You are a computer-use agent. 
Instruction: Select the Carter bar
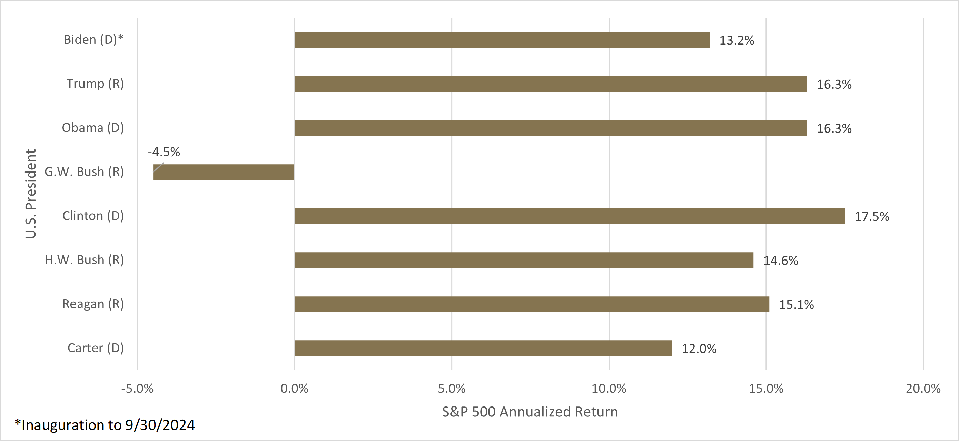coord(483,348)
